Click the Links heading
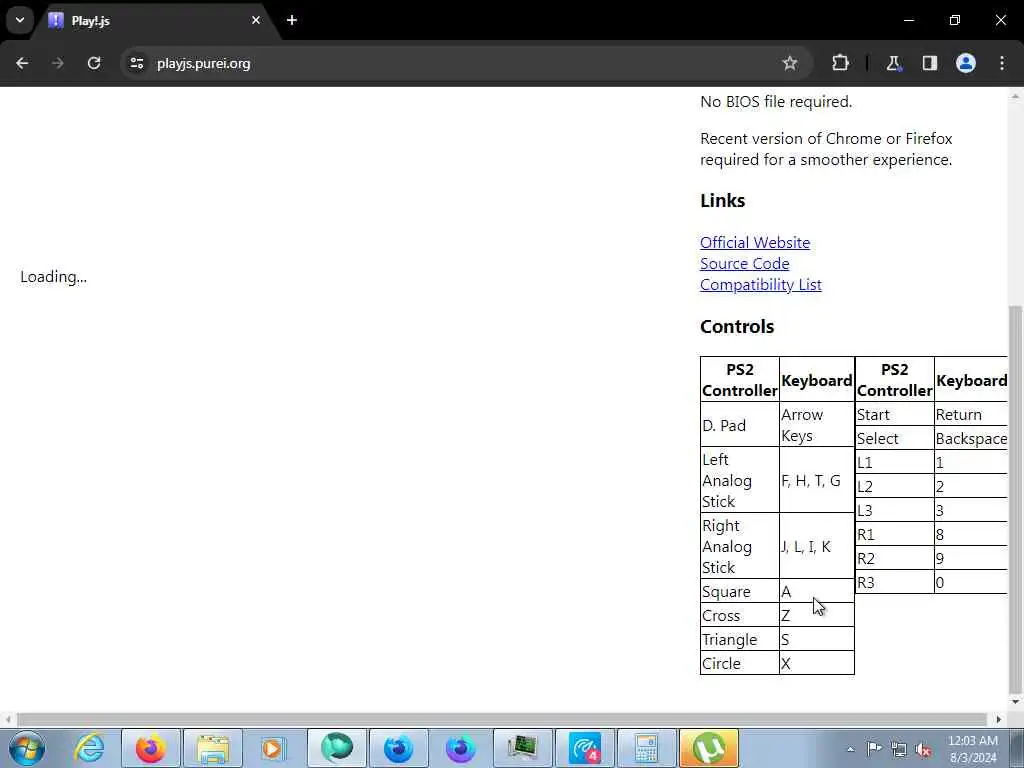Image resolution: width=1024 pixels, height=768 pixels. point(722,200)
